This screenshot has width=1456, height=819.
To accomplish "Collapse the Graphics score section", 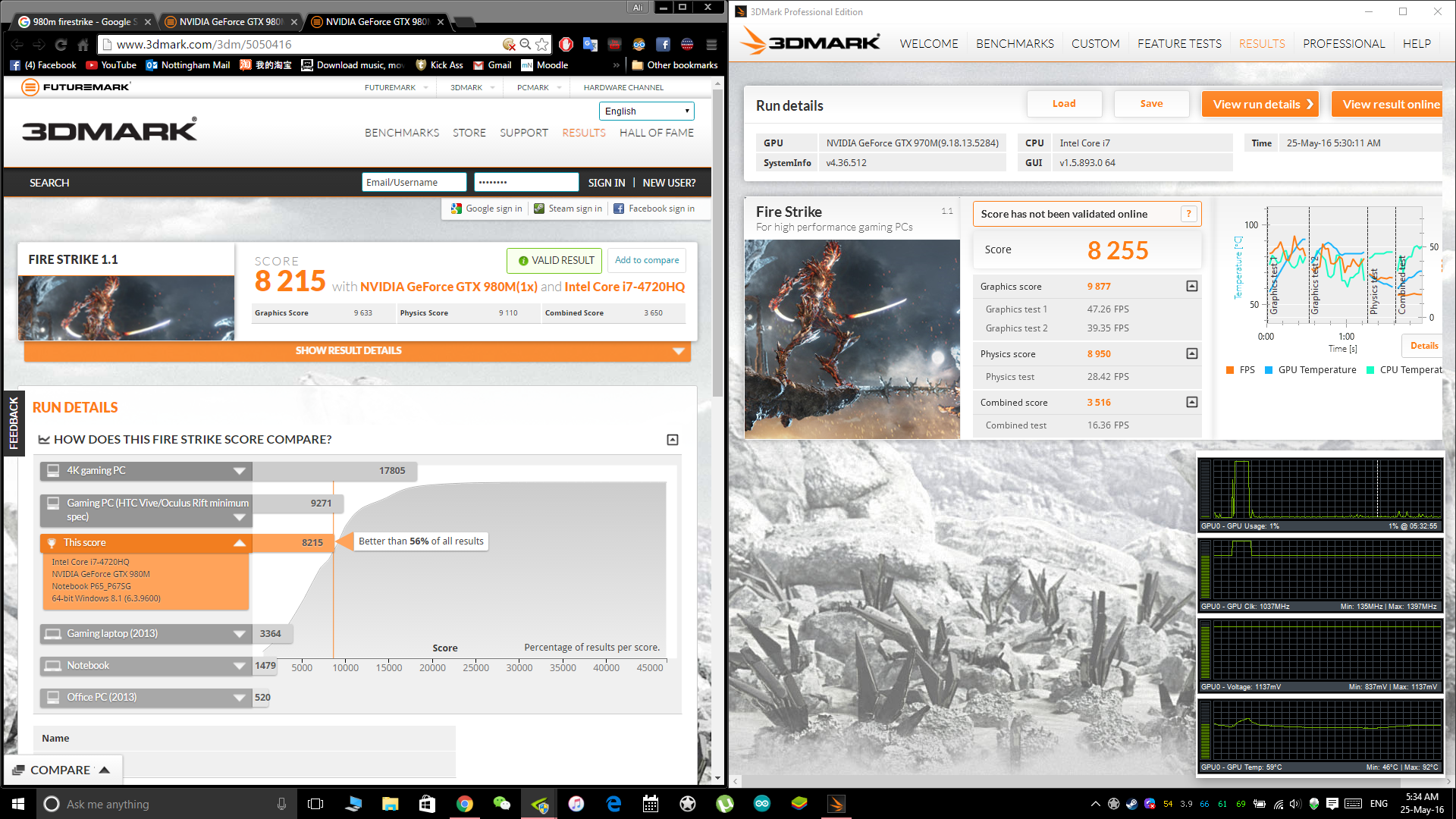I will pos(1191,286).
